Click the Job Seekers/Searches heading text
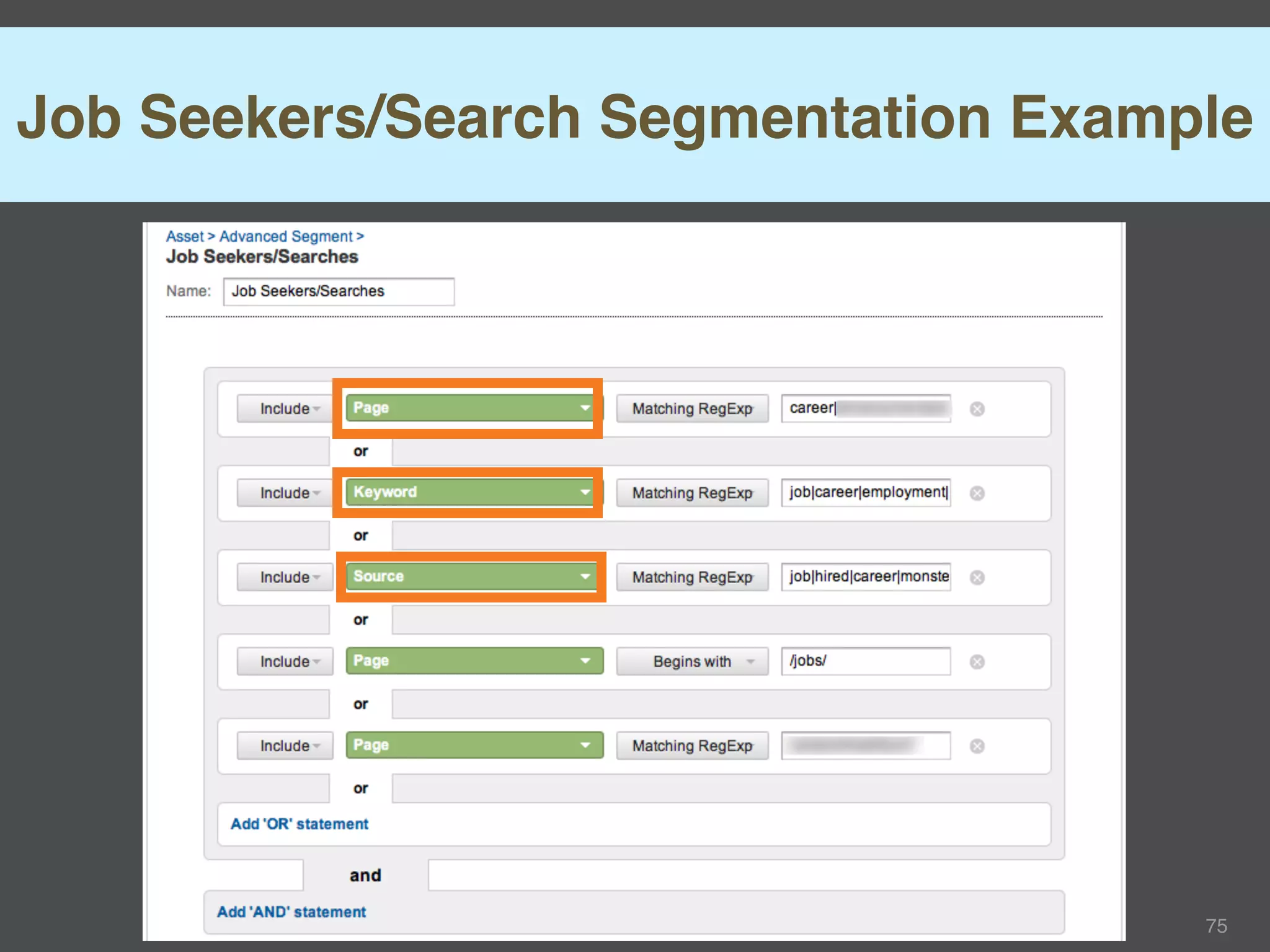Screen dimensions: 1270x952 click(262, 257)
